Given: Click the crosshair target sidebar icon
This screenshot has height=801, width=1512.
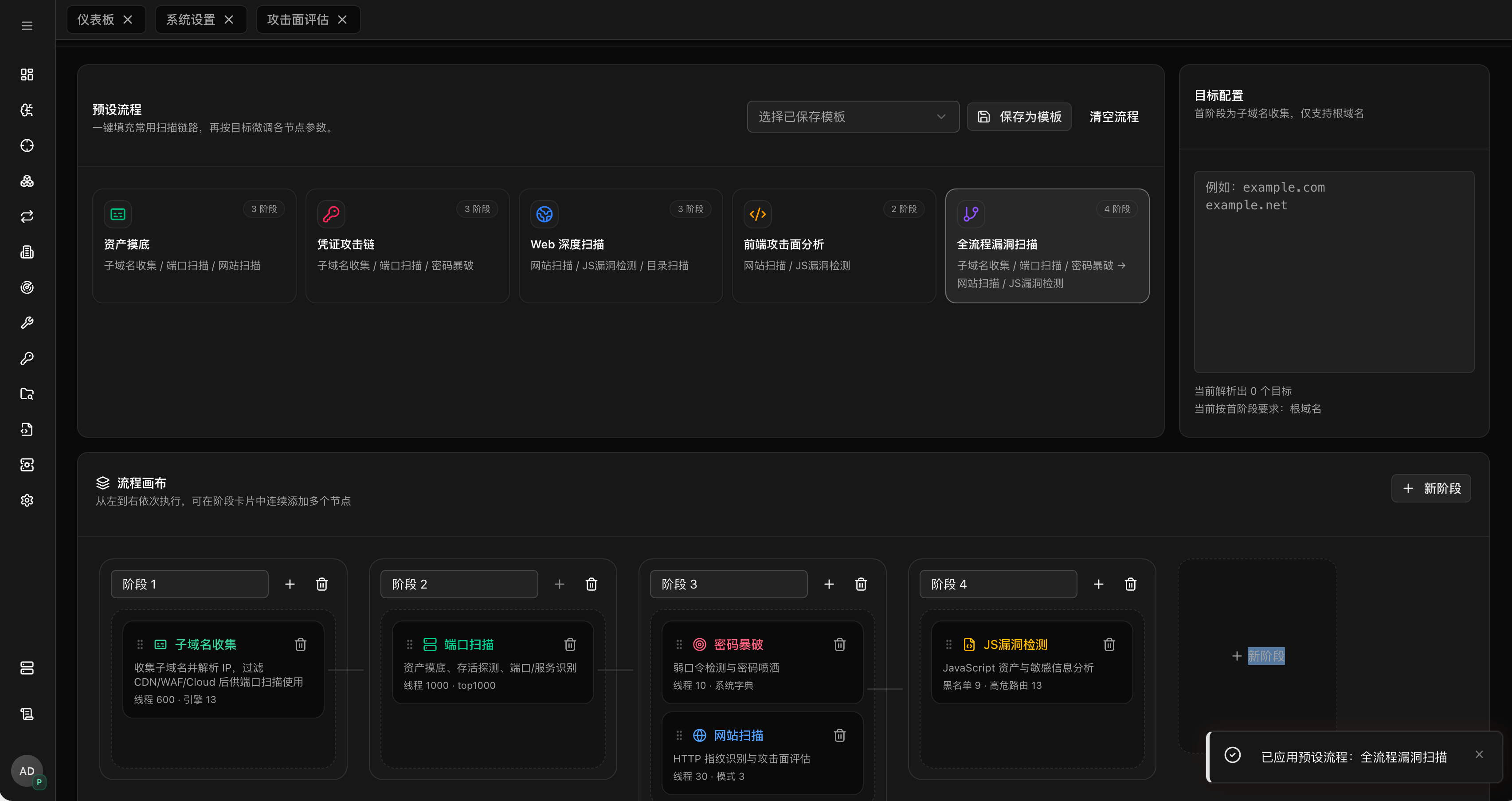Looking at the screenshot, I should tap(27, 145).
